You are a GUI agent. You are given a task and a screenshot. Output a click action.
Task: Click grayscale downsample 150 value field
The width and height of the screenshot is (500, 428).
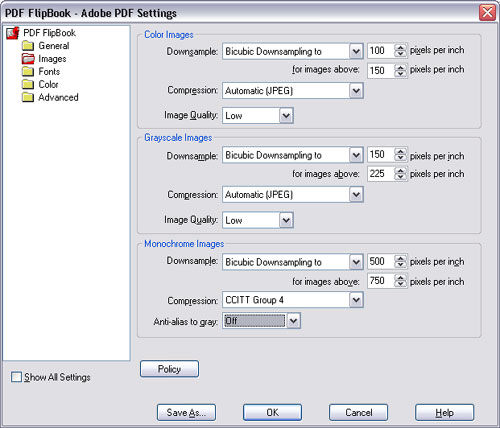tap(381, 155)
